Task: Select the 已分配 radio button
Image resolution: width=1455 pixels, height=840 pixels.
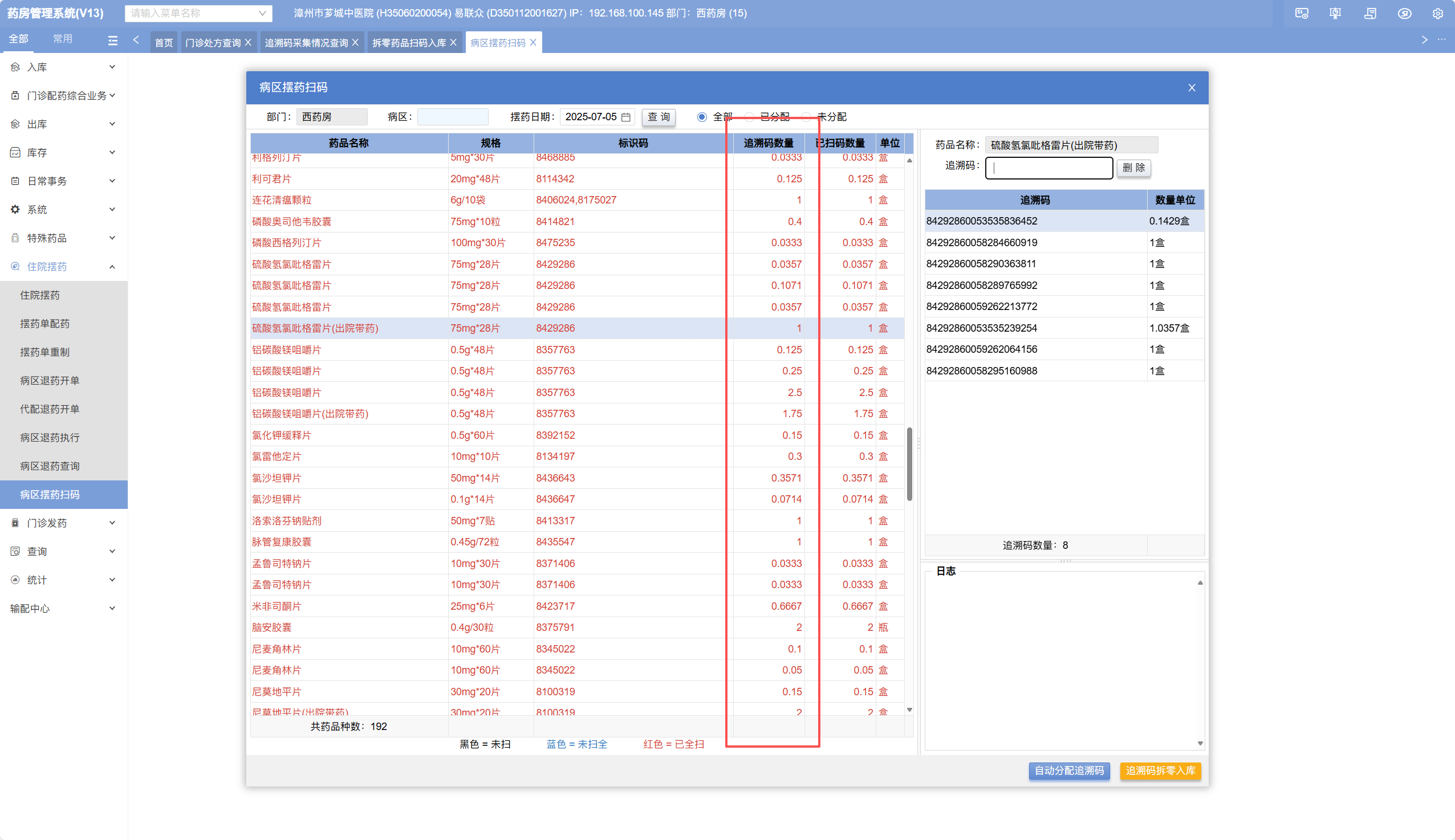Action: point(749,117)
